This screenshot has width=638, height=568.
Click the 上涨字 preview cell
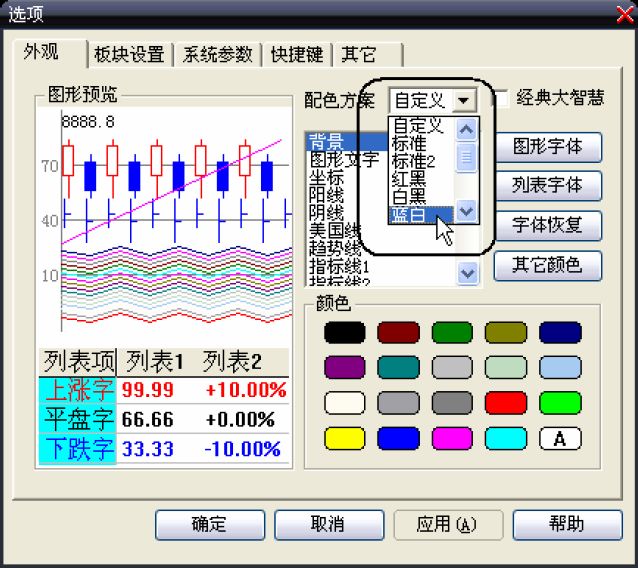tap(78, 391)
